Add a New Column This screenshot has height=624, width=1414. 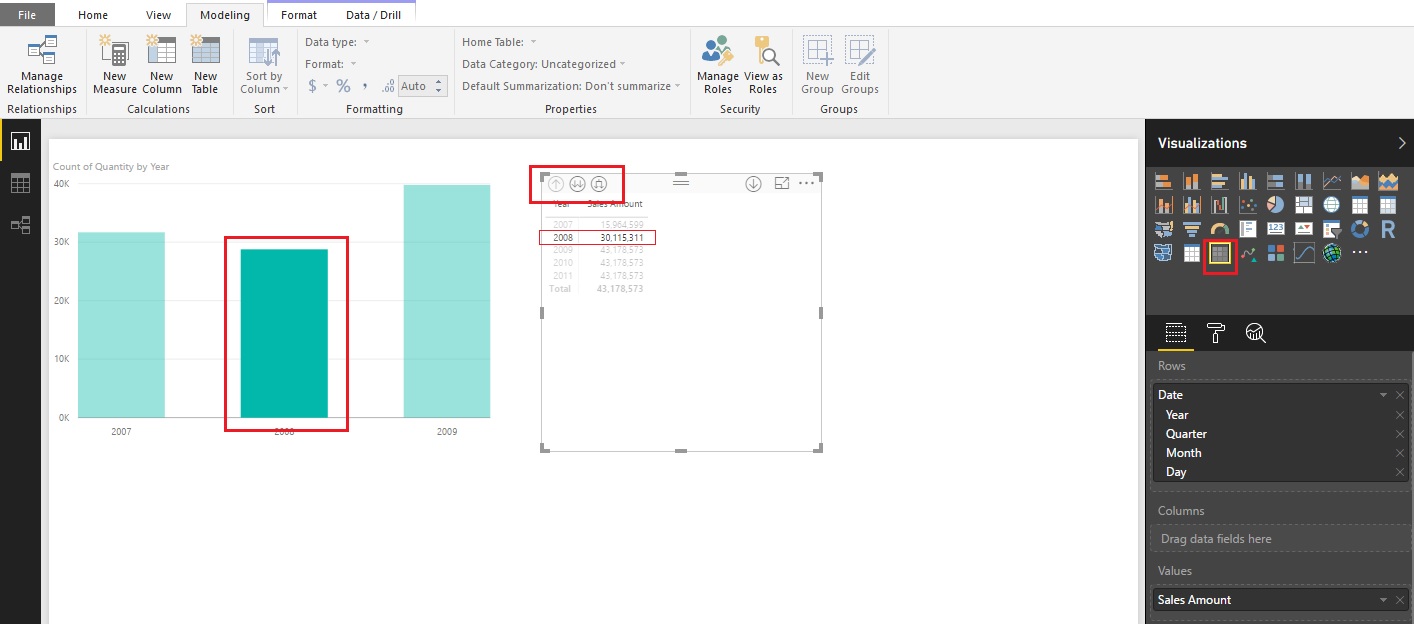point(161,66)
